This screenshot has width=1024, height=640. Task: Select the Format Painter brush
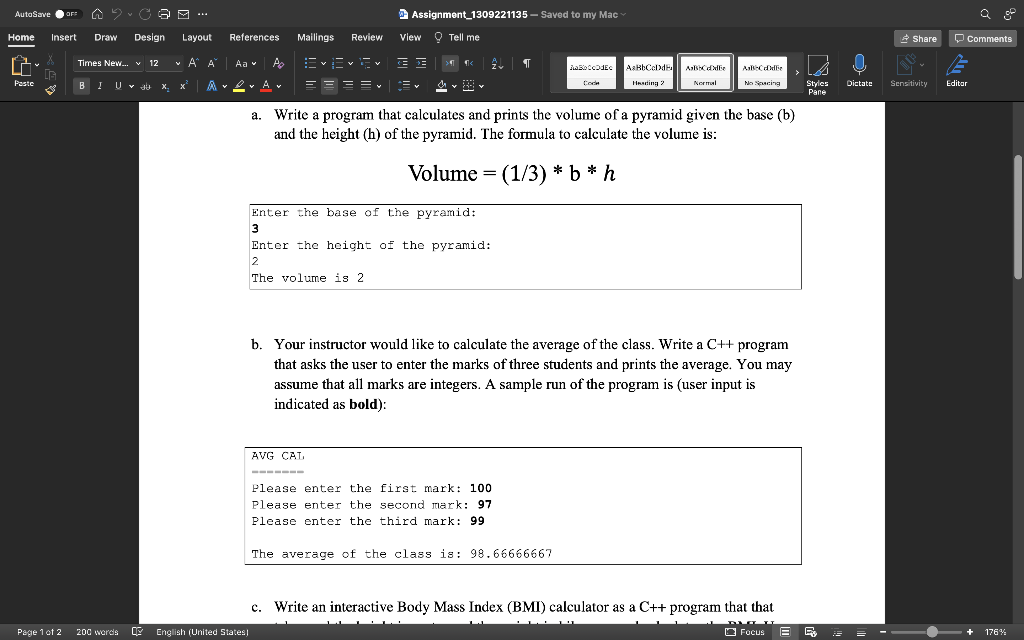click(x=50, y=89)
